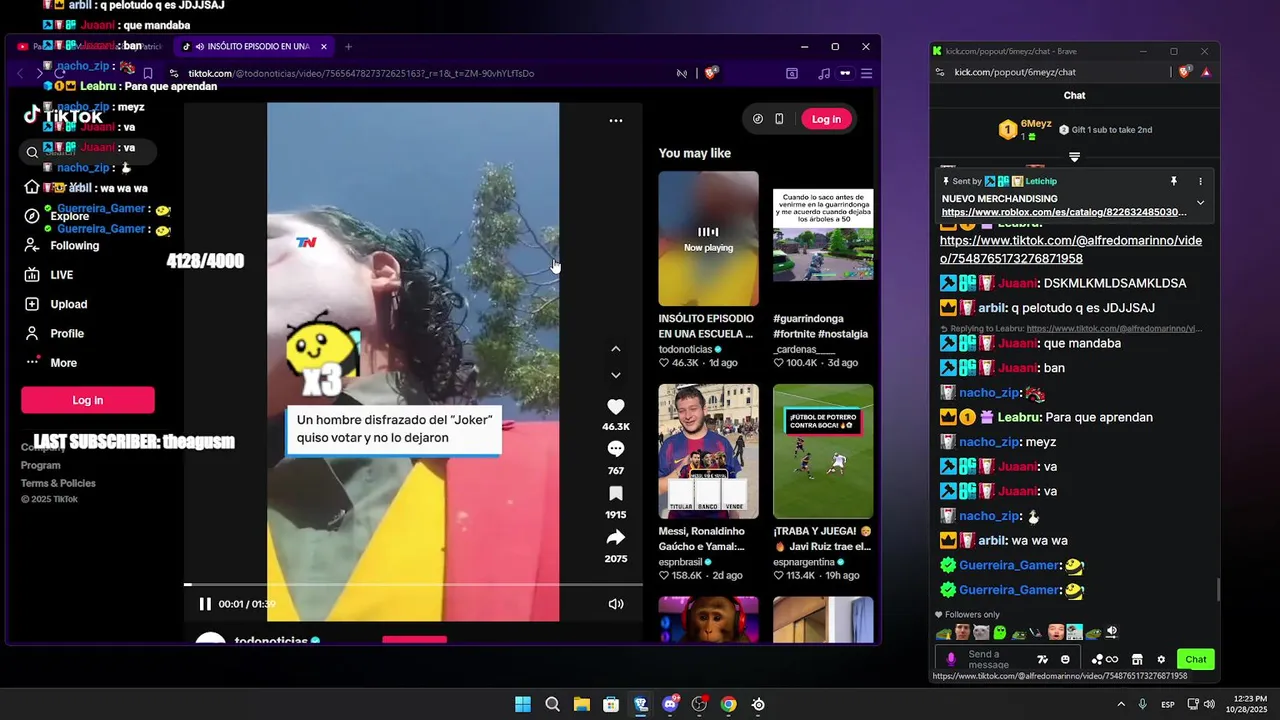The height and width of the screenshot is (720, 1280).
Task: Seek along the video progress bar
Action: (413, 584)
